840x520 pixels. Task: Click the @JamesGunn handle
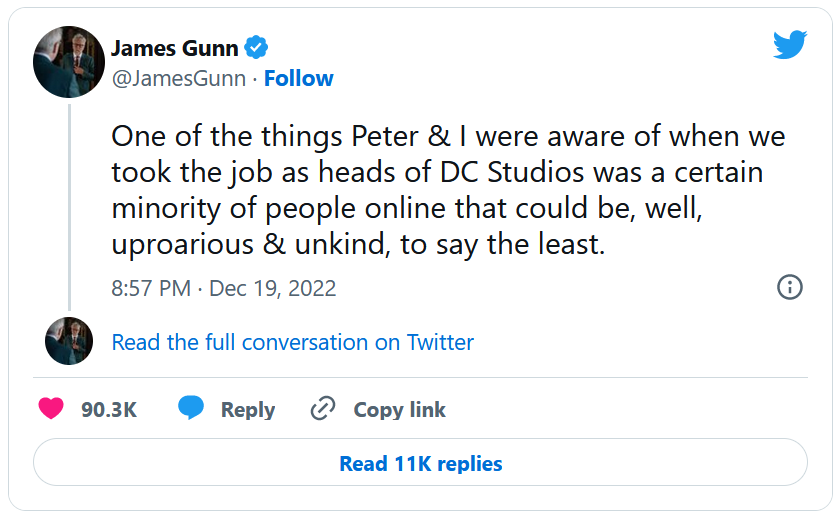click(178, 79)
